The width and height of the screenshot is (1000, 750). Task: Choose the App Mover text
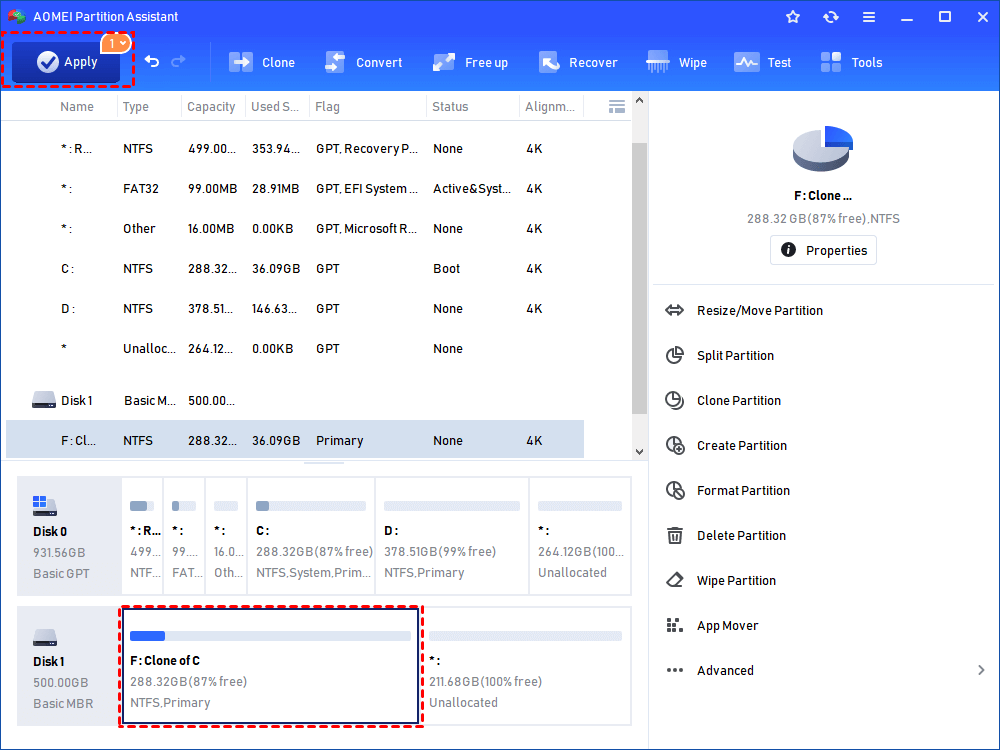point(727,626)
